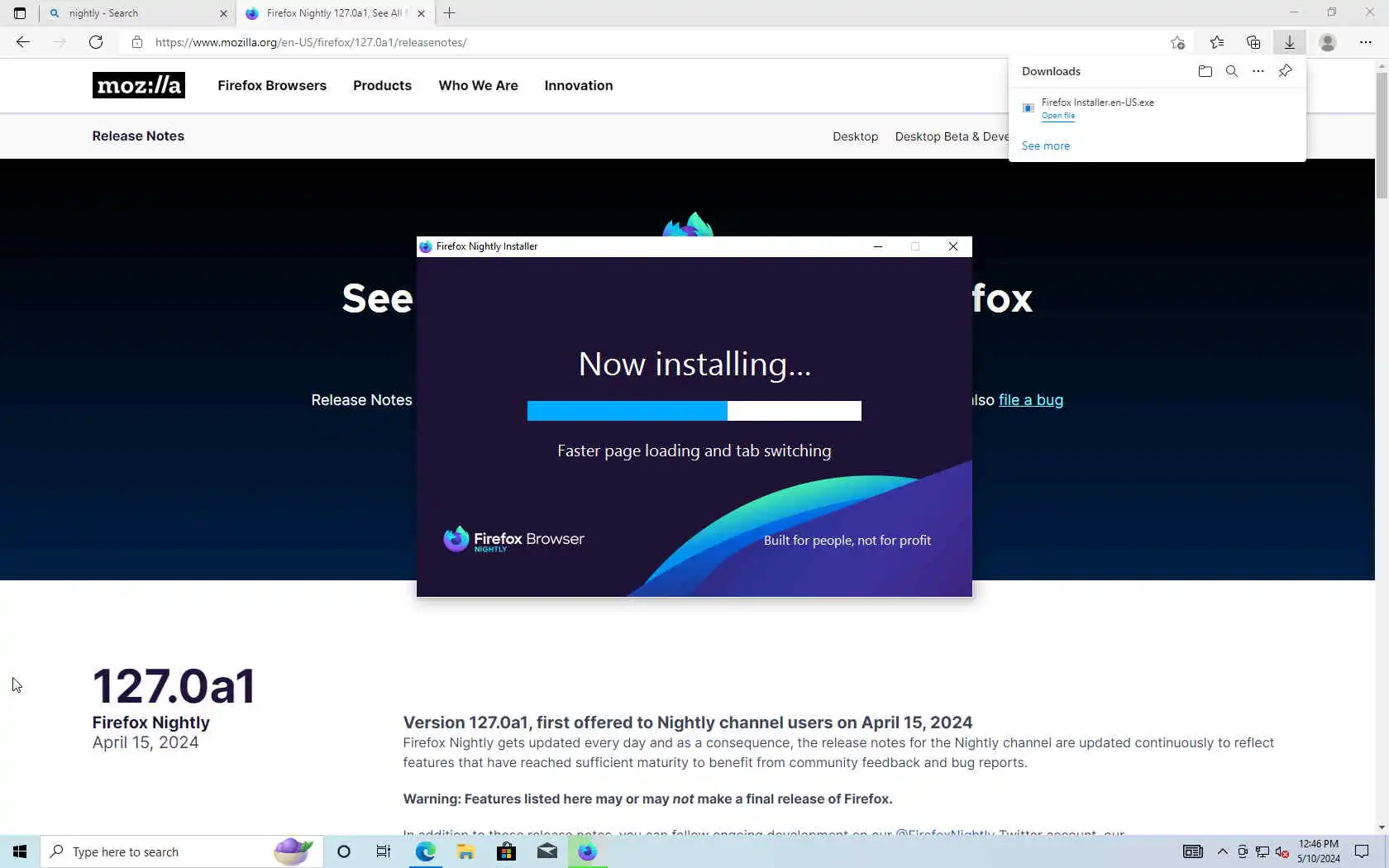The image size is (1389, 868).
Task: Toggle the Downloads toolbar button
Action: (1290, 42)
